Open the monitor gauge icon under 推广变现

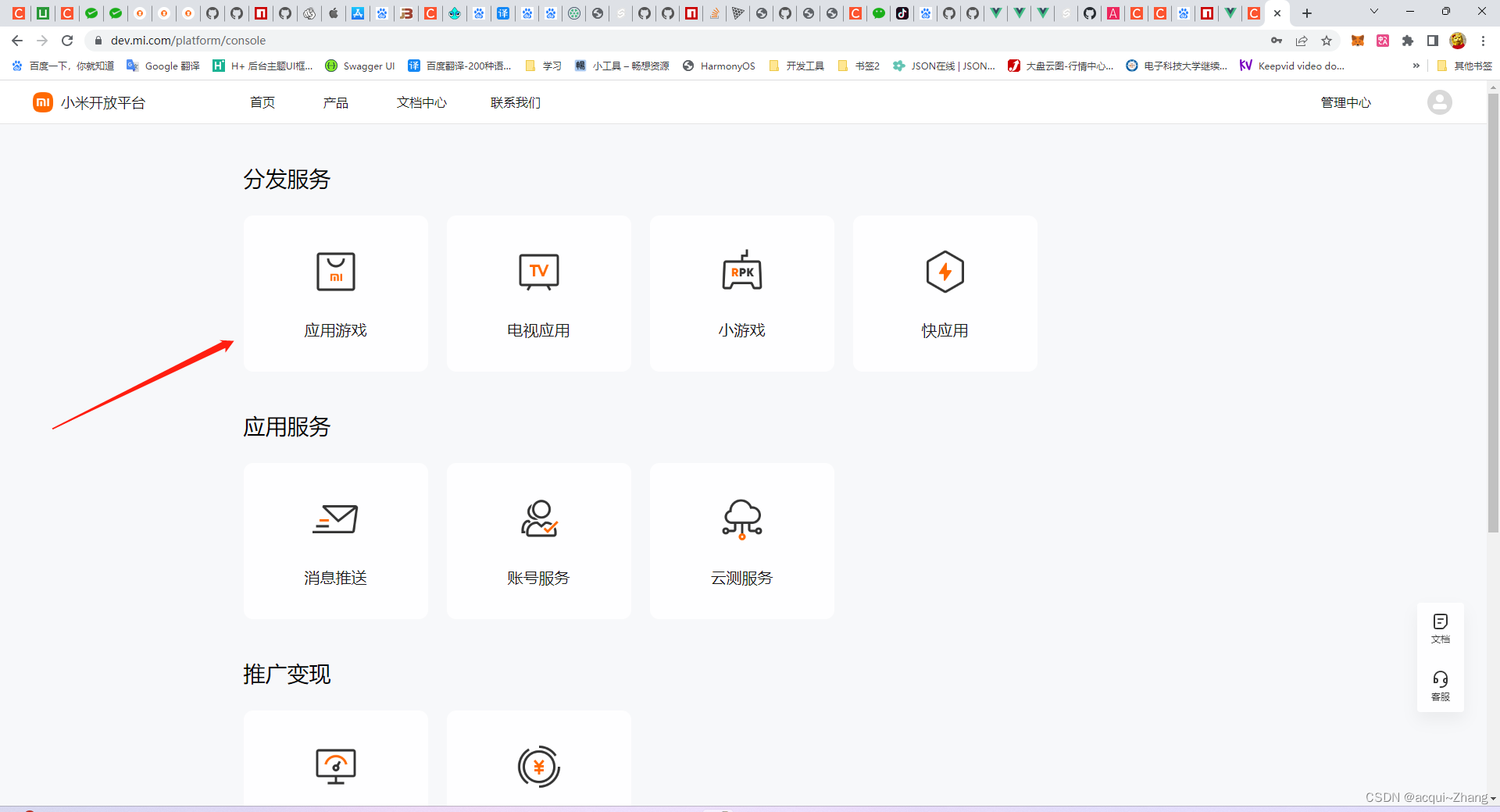click(x=336, y=767)
